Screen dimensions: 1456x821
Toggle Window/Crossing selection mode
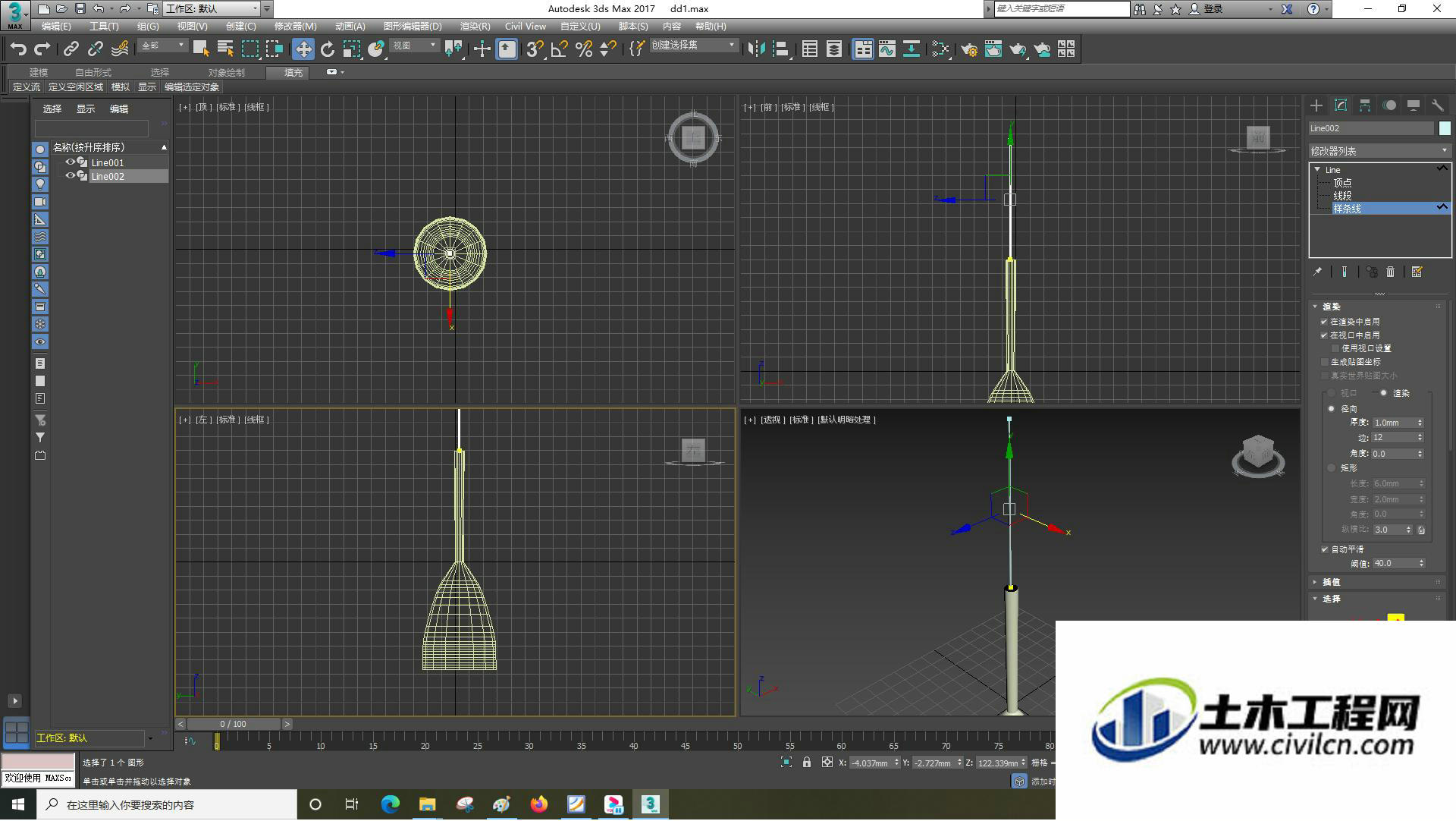pyautogui.click(x=274, y=49)
